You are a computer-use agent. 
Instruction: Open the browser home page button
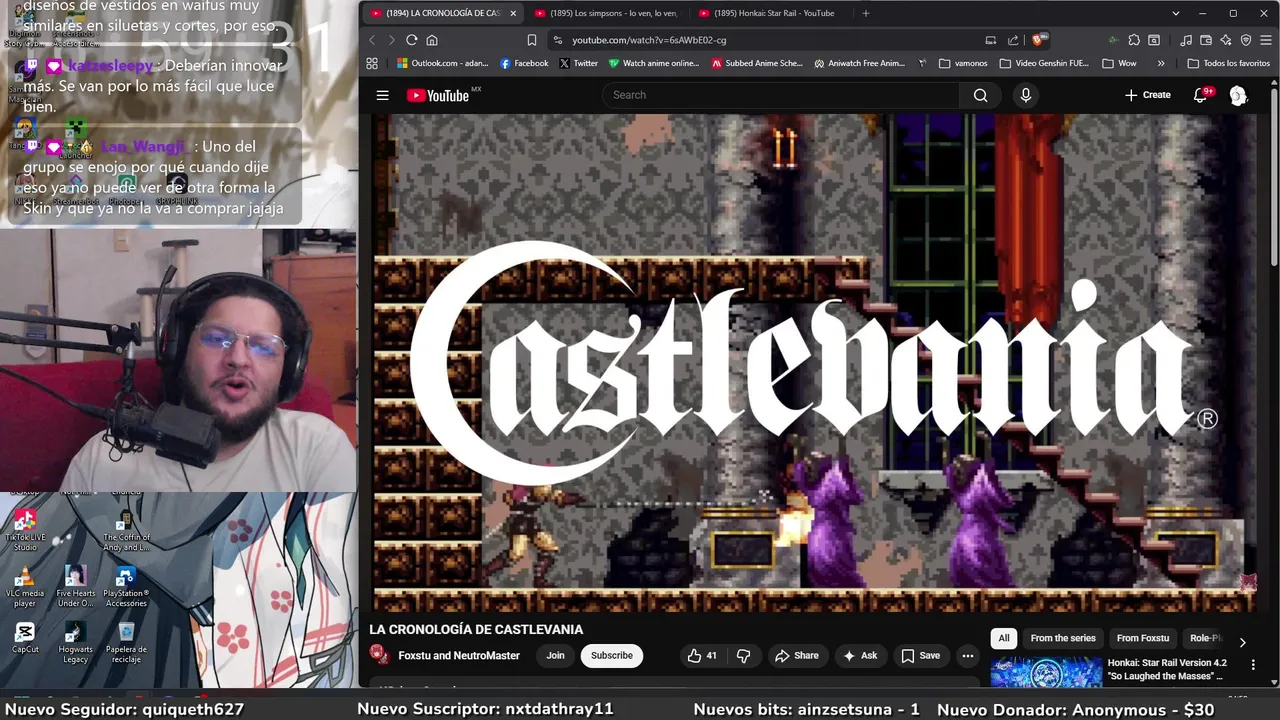click(432, 40)
